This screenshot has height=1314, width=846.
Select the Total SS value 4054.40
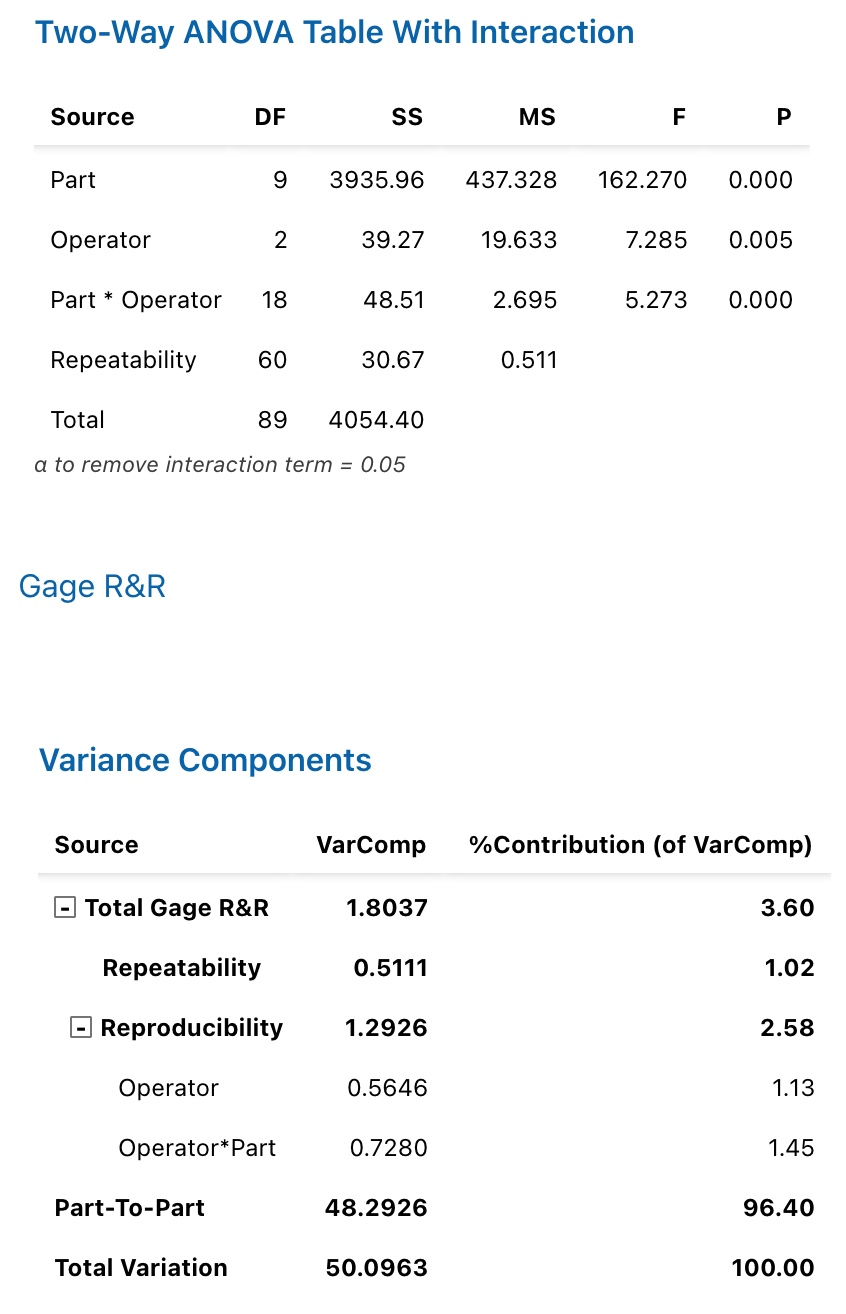point(376,420)
